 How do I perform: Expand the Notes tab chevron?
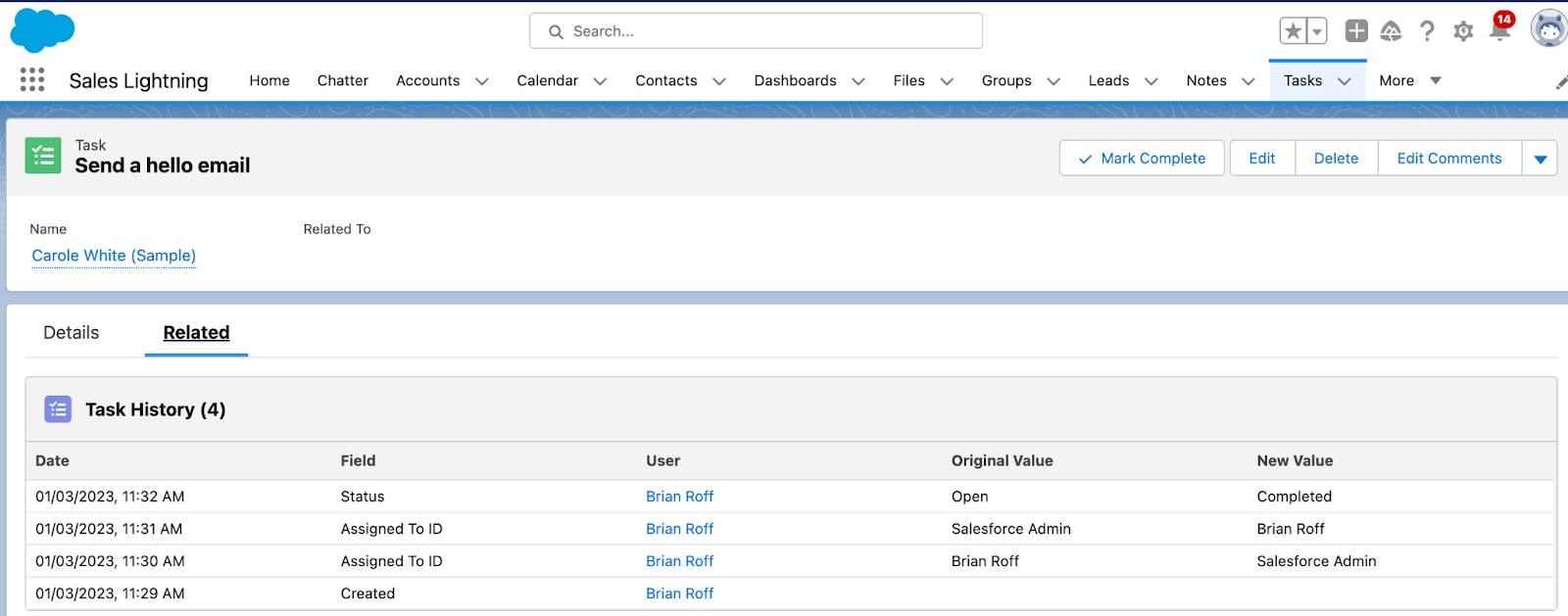pyautogui.click(x=1248, y=81)
